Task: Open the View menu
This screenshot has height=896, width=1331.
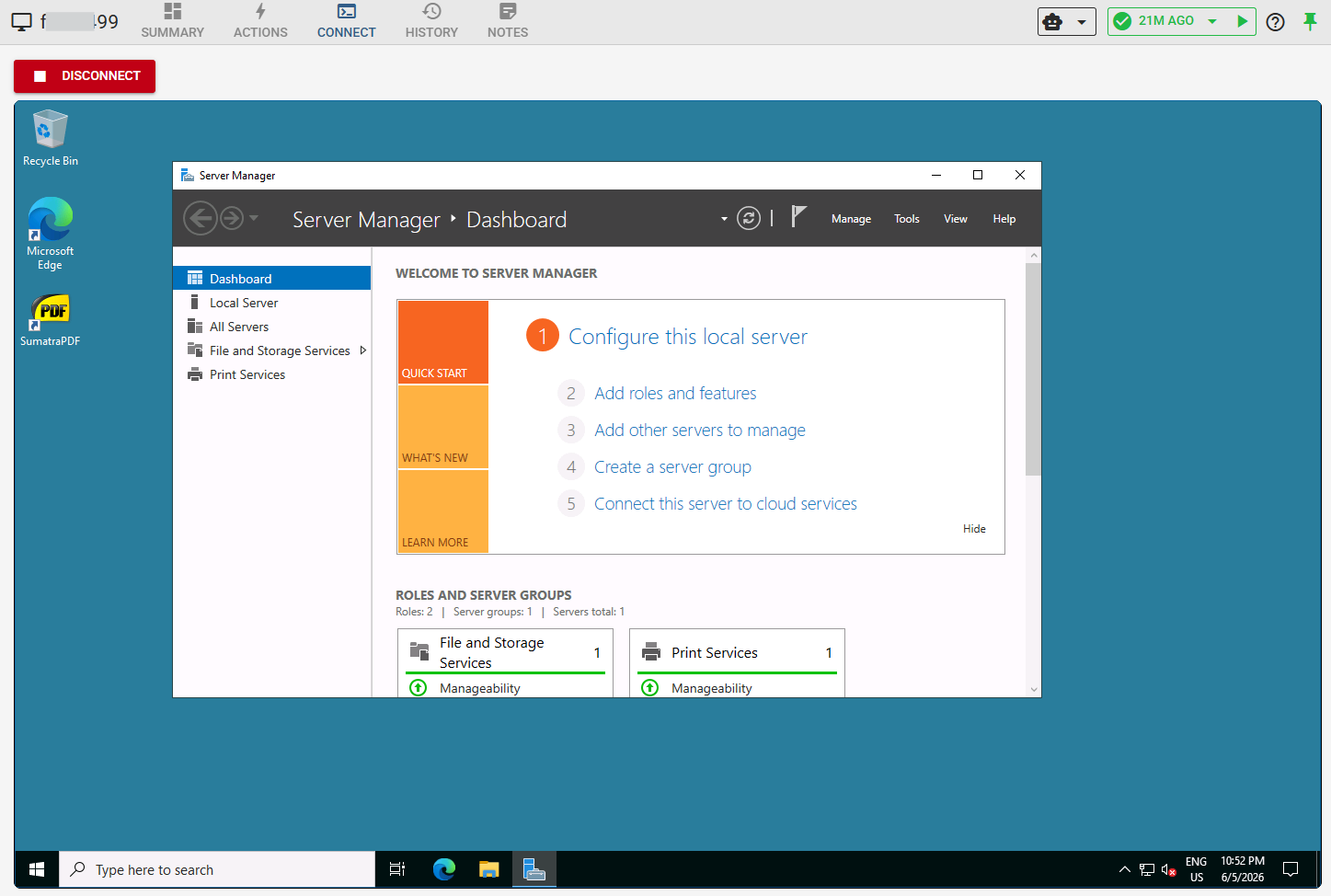Action: [x=955, y=219]
